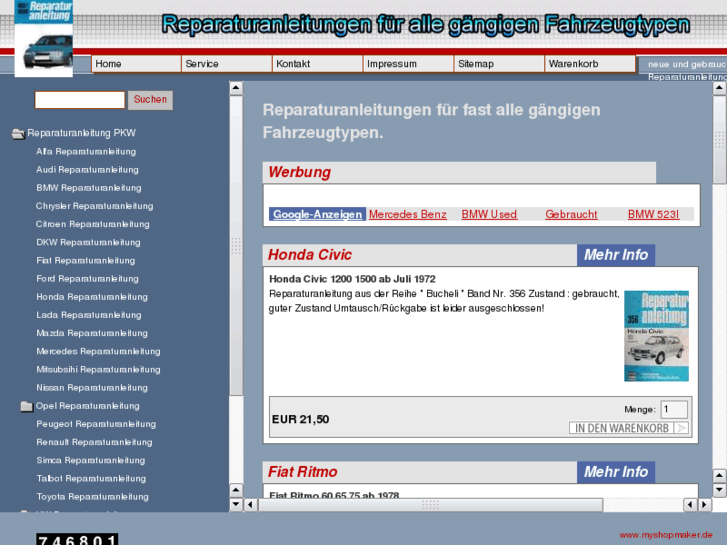
Task: Expand Opel Reparaturanleitung category text
Action: pyautogui.click(x=88, y=406)
